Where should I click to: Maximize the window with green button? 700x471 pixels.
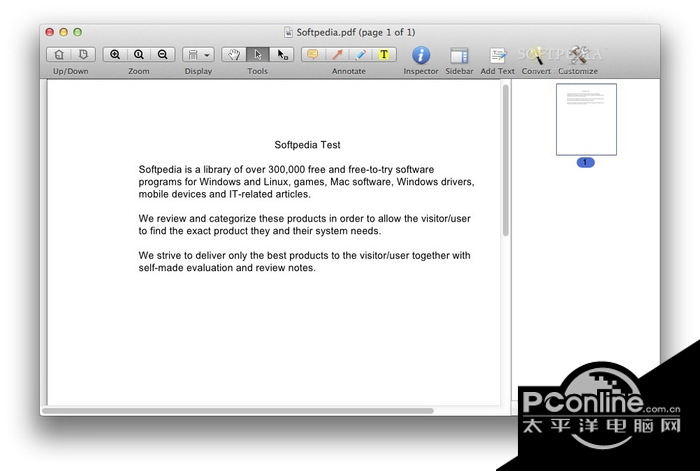(x=77, y=32)
